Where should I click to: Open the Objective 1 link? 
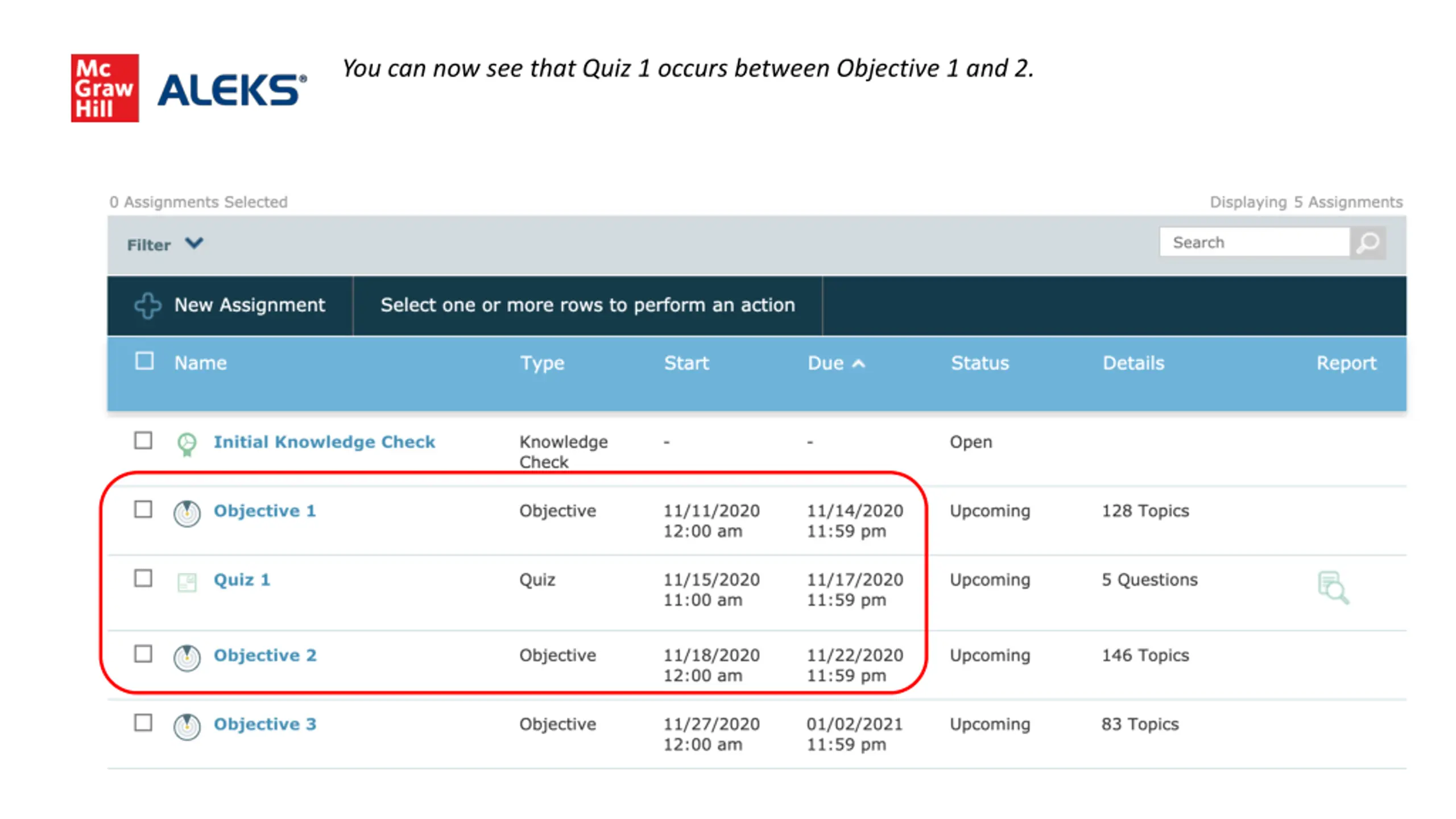click(x=264, y=511)
